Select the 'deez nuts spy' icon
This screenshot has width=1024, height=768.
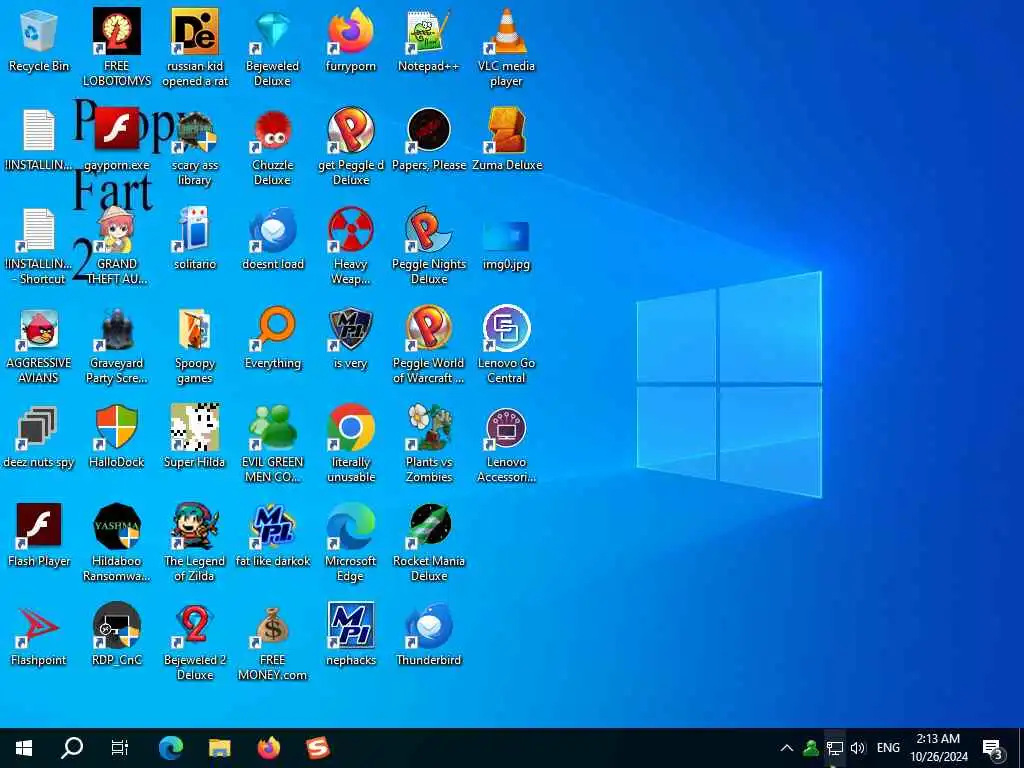39,437
